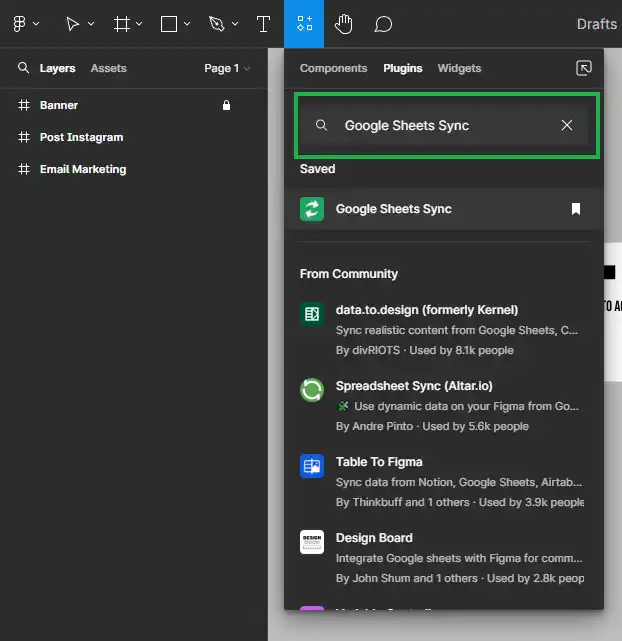
Task: Select the Text tool
Action: (x=263, y=24)
